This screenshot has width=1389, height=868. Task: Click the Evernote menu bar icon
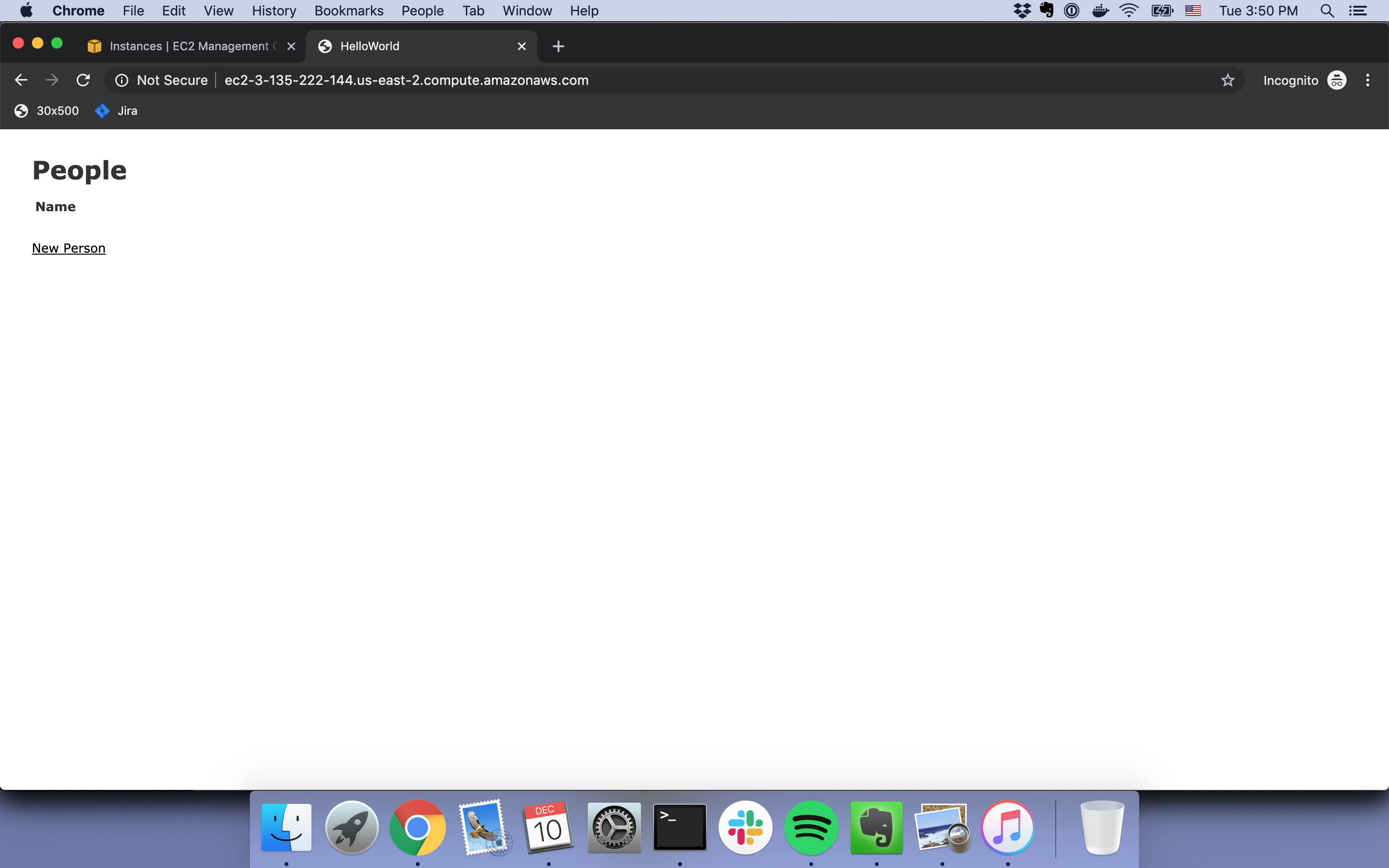coord(1047,10)
